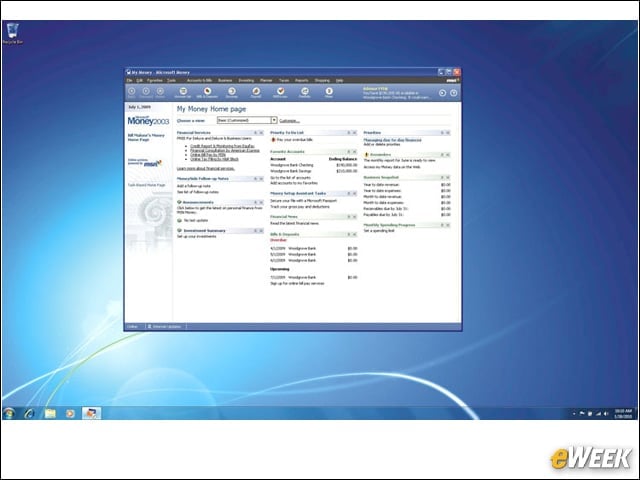Image resolution: width=640 pixels, height=480 pixels.
Task: Open Credit Report & Monitoring link
Action: [x=222, y=146]
